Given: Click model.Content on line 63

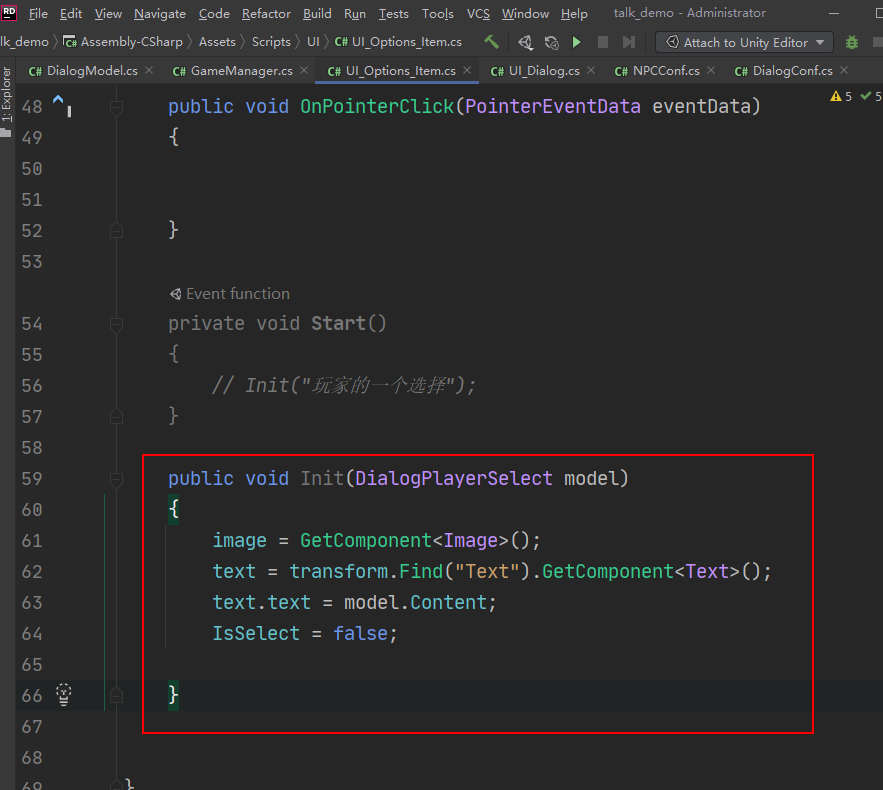Looking at the screenshot, I should point(416,602).
